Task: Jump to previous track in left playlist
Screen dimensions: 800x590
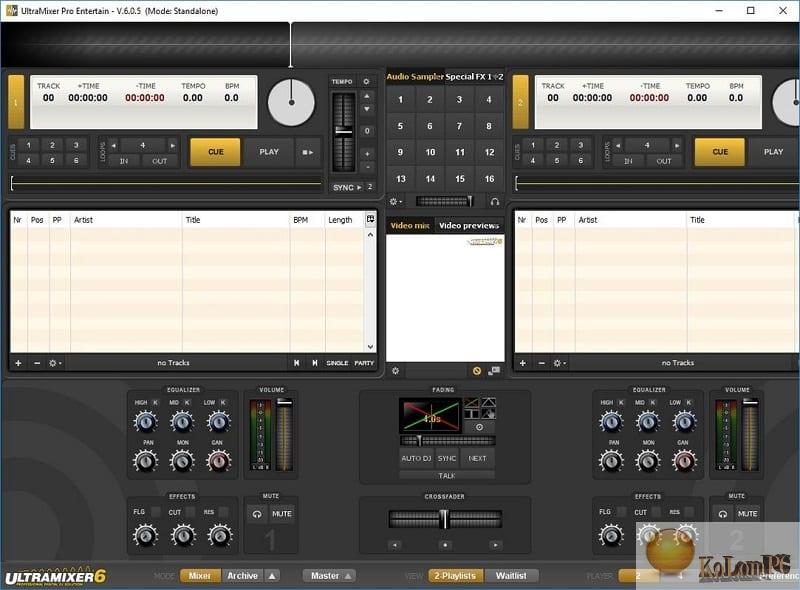Action: point(296,363)
